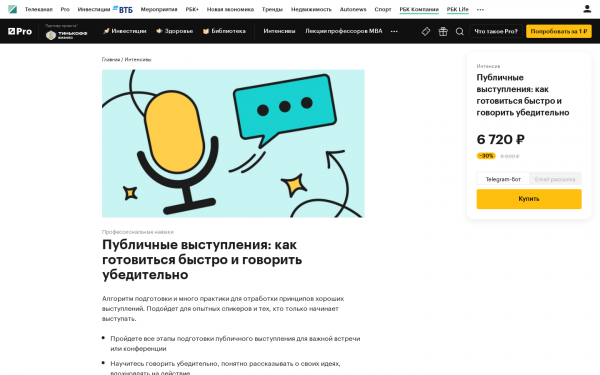The width and height of the screenshot is (600, 375).
Task: Open Недвижимость section
Action: point(311,9)
